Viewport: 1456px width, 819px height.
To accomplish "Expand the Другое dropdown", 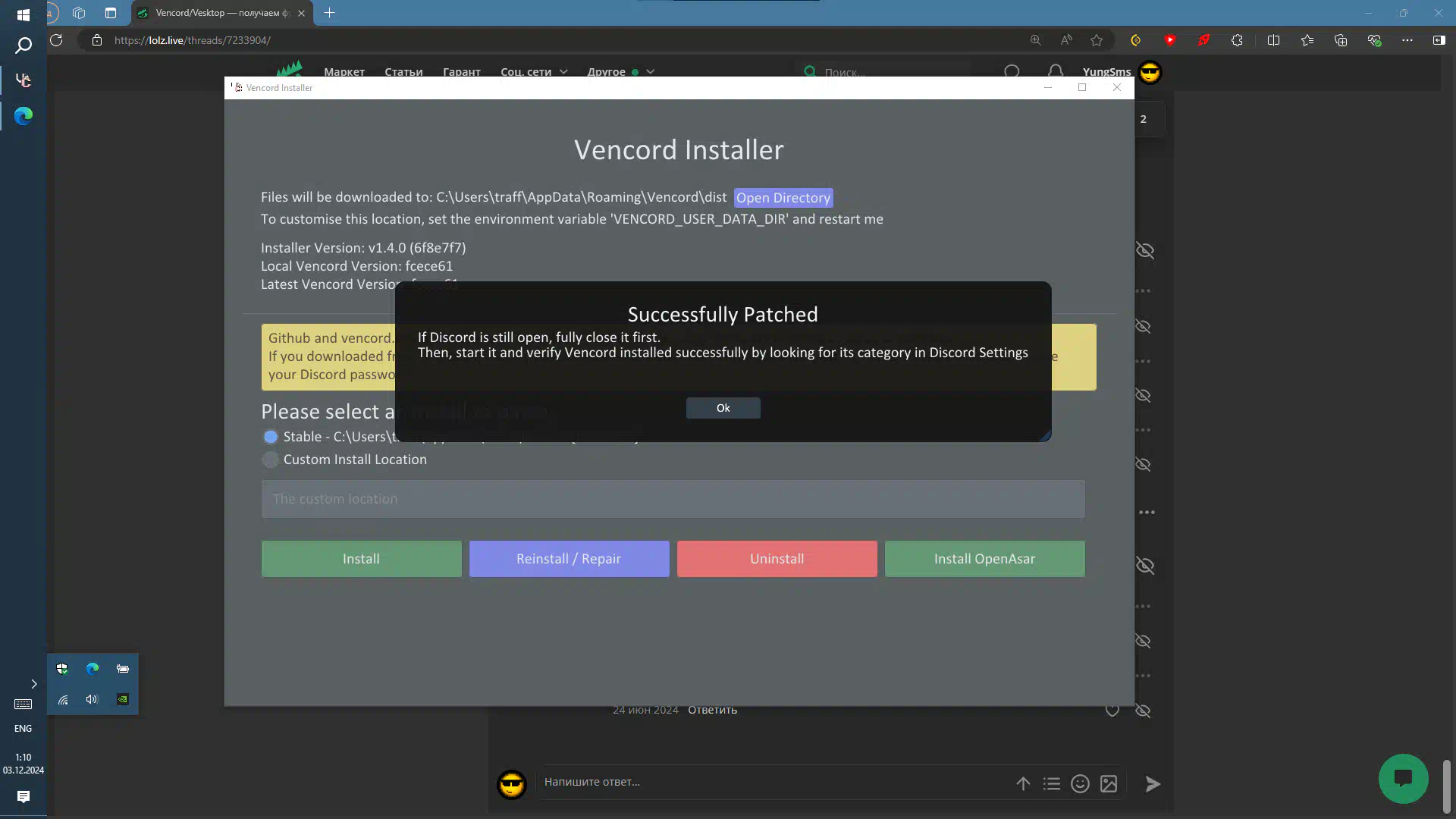I will click(620, 72).
